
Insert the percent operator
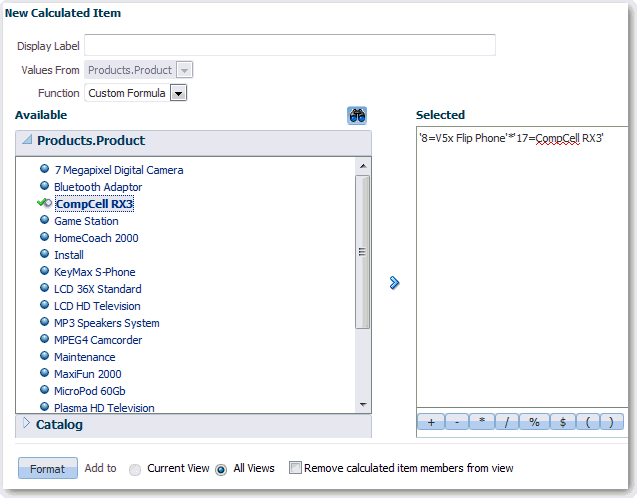tap(534, 422)
